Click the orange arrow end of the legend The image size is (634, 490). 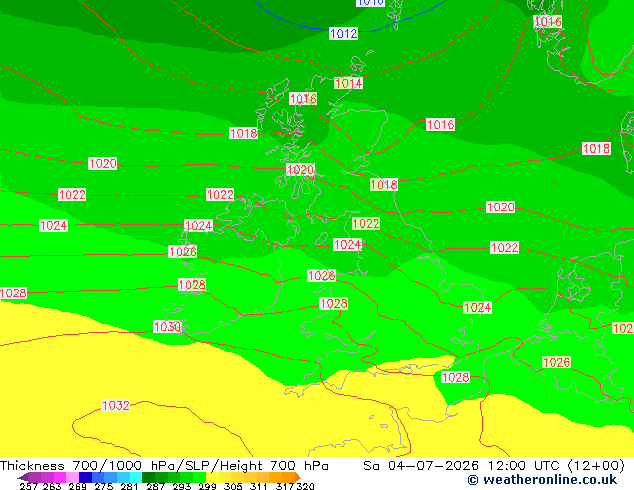coord(298,477)
